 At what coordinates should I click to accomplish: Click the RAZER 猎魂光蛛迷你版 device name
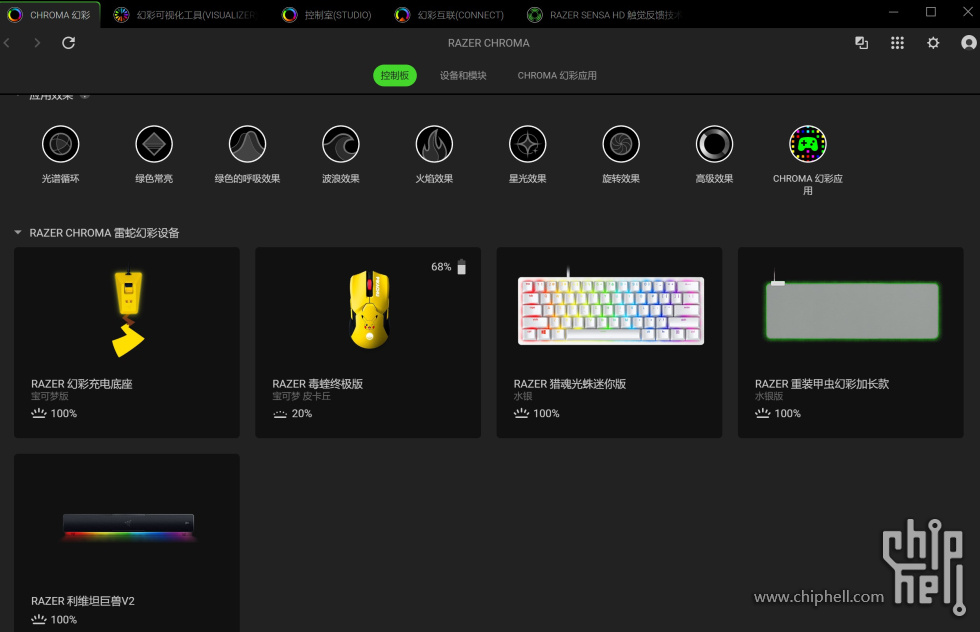(569, 384)
